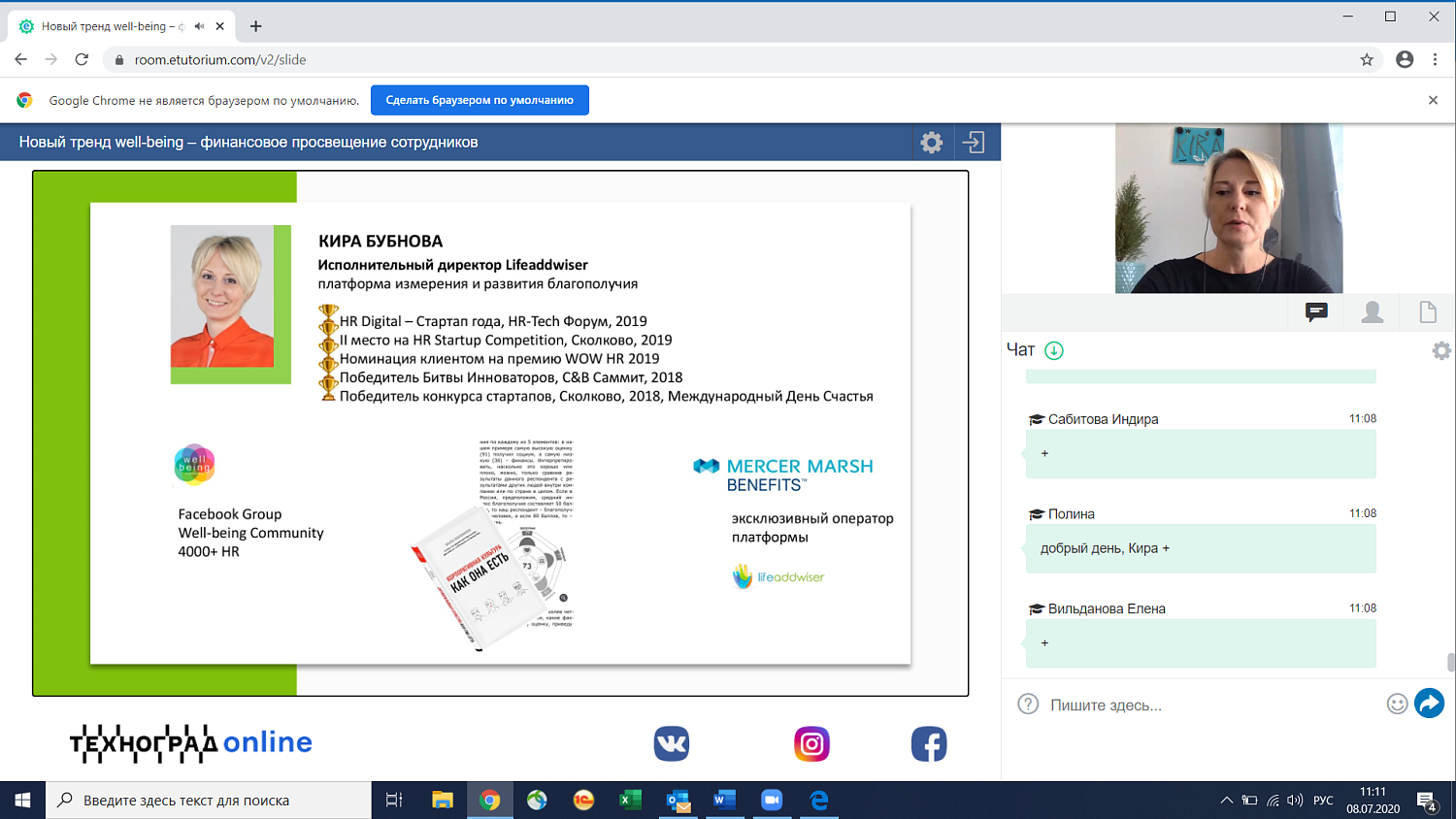Open the Instagram link icon

coord(811,744)
